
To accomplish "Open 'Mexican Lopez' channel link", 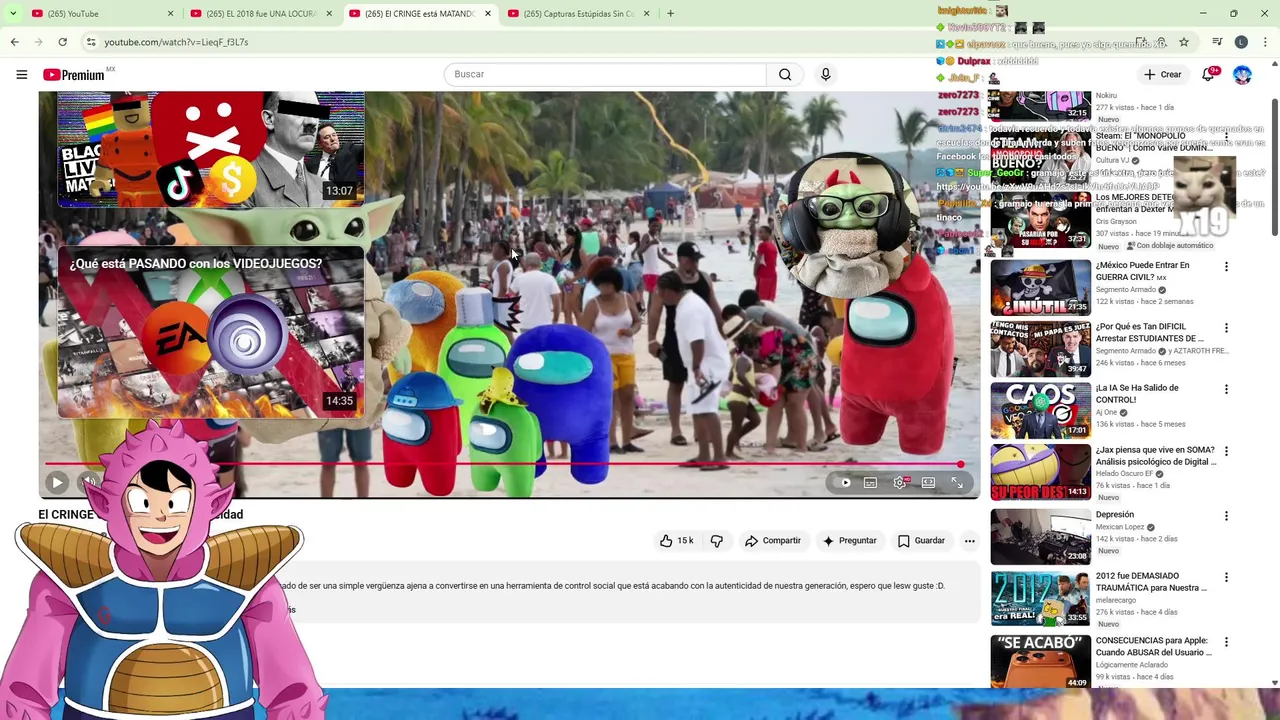I will point(1120,526).
